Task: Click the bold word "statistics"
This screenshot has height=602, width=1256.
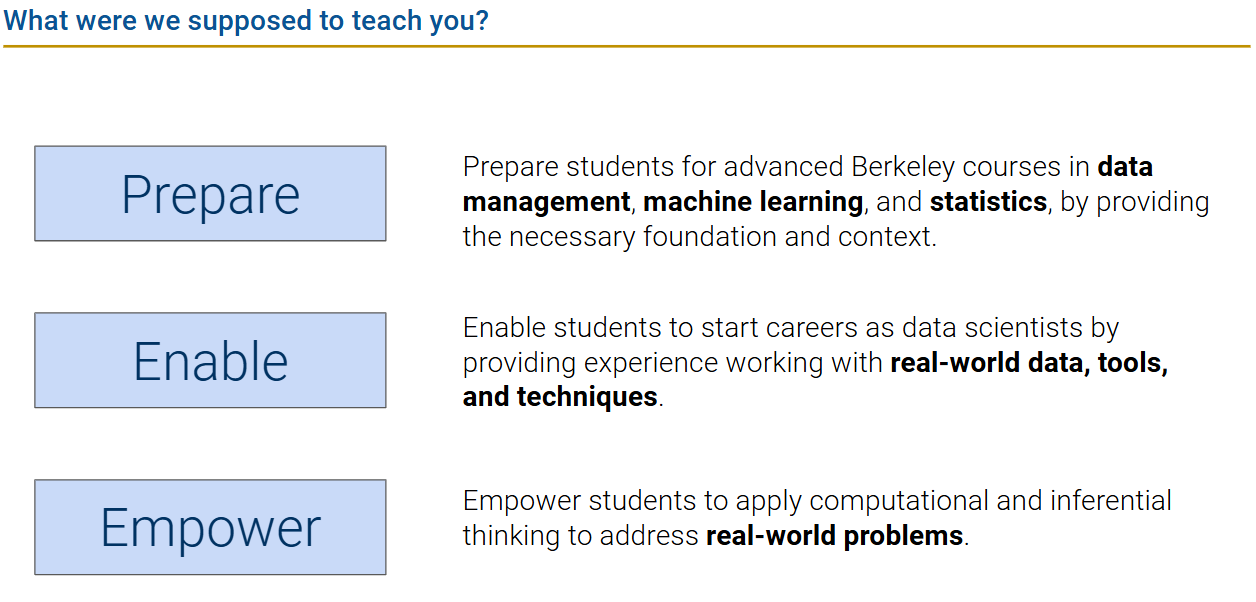Action: [988, 202]
